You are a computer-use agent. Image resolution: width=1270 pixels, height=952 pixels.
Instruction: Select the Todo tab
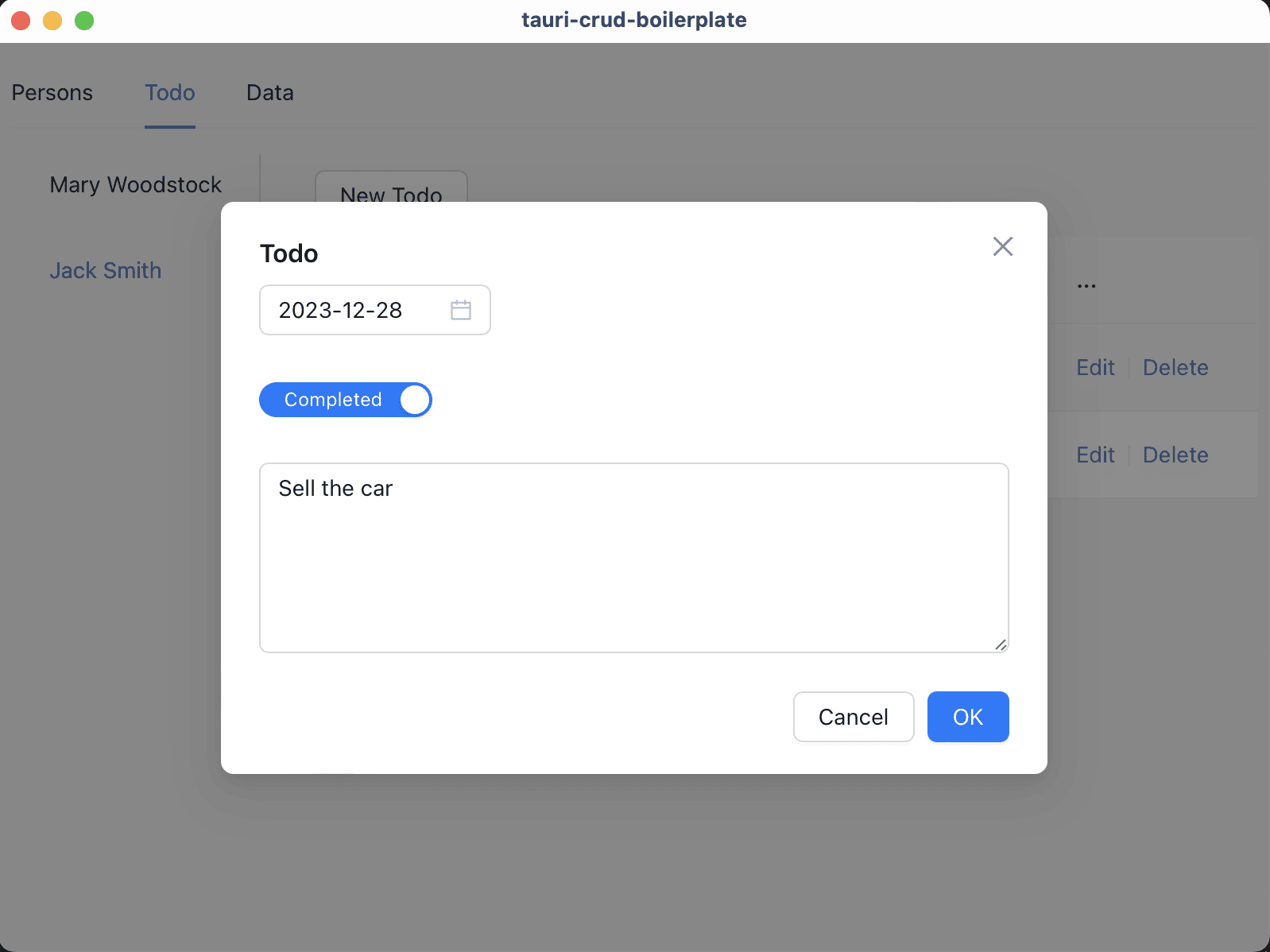tap(169, 93)
